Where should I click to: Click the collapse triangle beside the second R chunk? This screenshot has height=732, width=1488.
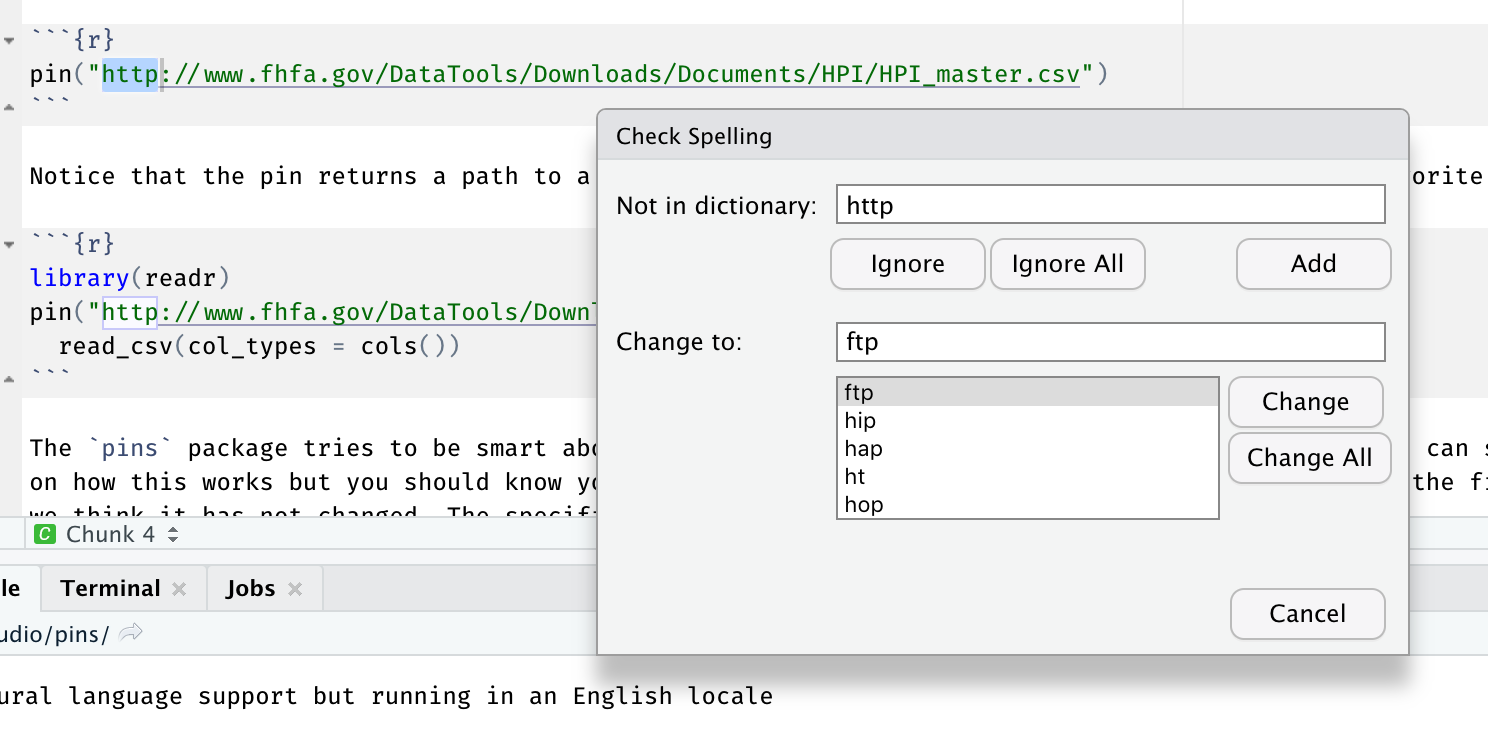(x=7, y=242)
